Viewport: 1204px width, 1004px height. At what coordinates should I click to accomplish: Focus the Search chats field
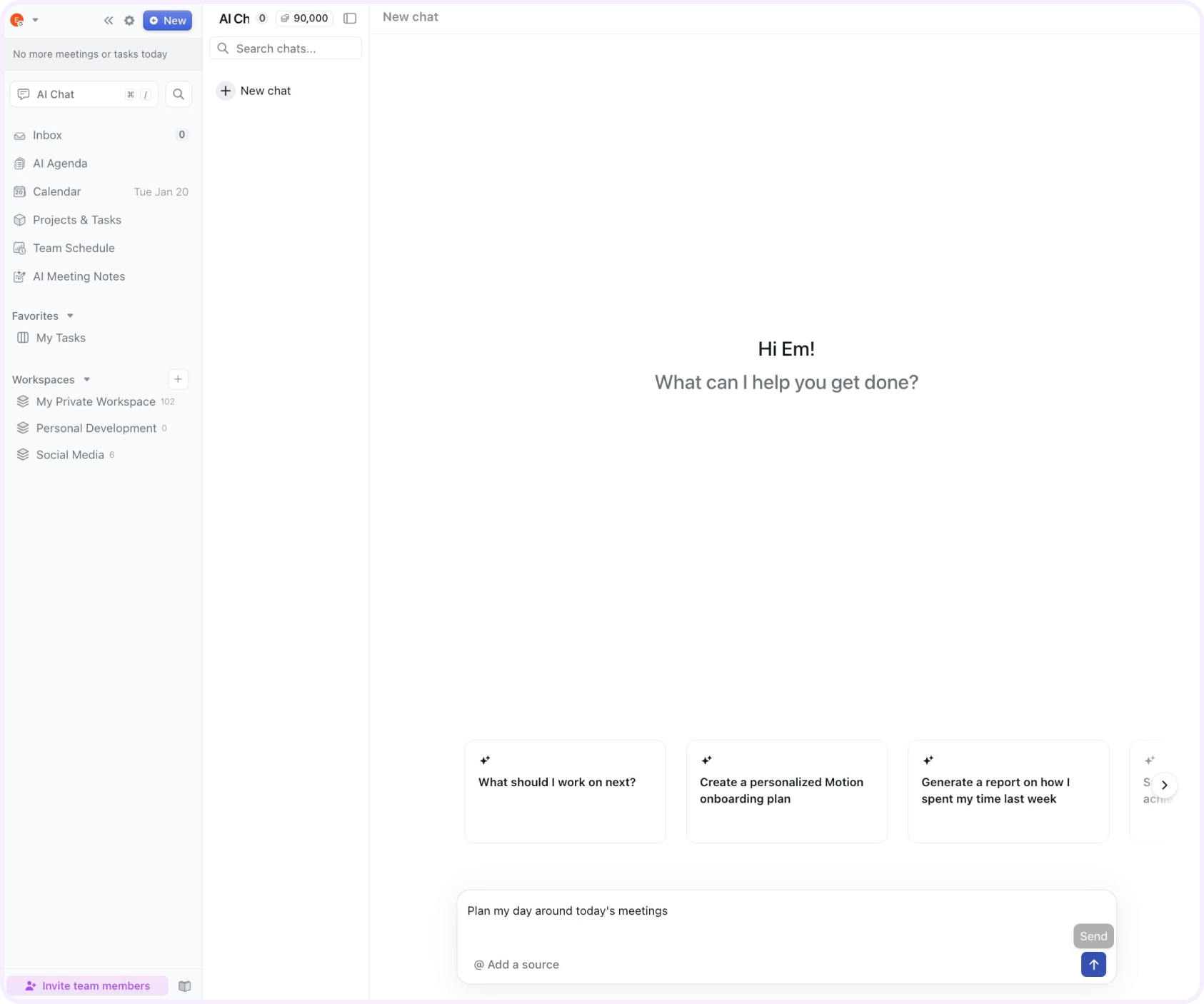[286, 49]
